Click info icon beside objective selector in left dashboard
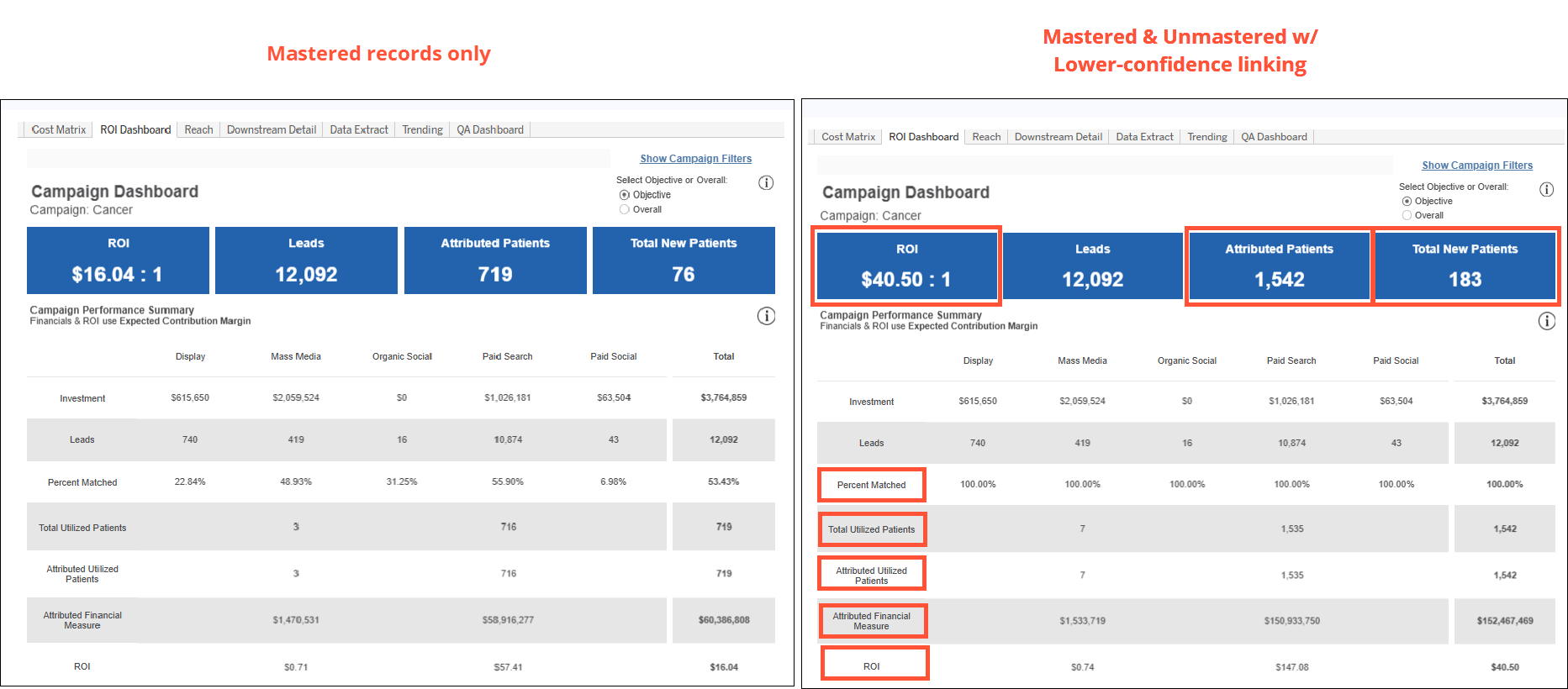The height and width of the screenshot is (689, 1568). tap(766, 183)
